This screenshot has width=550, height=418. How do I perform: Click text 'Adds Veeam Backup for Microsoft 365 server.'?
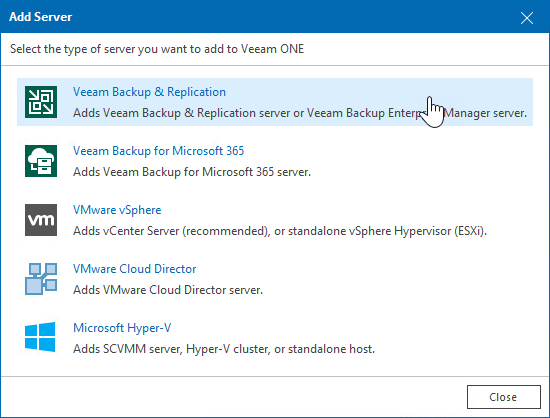pyautogui.click(x=192, y=172)
